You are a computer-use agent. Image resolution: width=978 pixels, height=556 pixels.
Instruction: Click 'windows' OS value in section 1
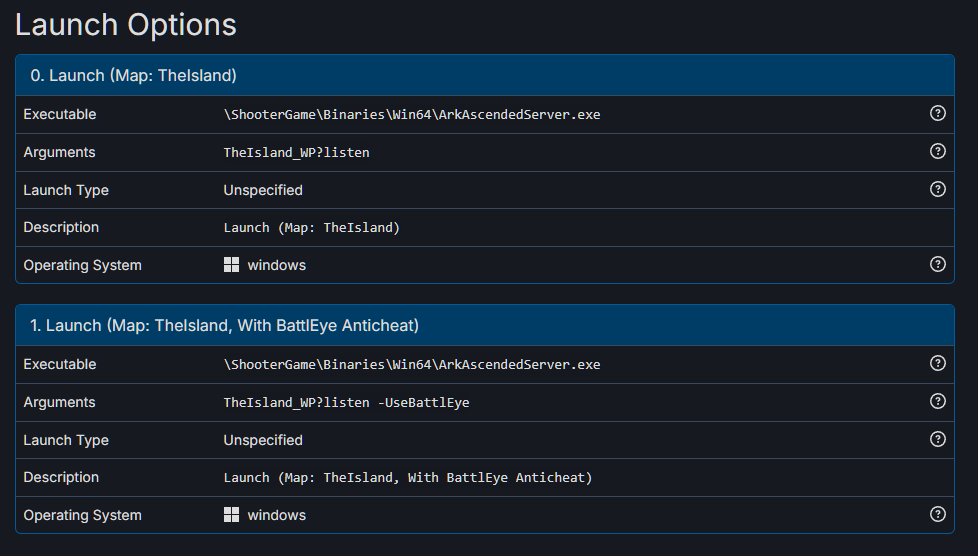pyautogui.click(x=277, y=515)
